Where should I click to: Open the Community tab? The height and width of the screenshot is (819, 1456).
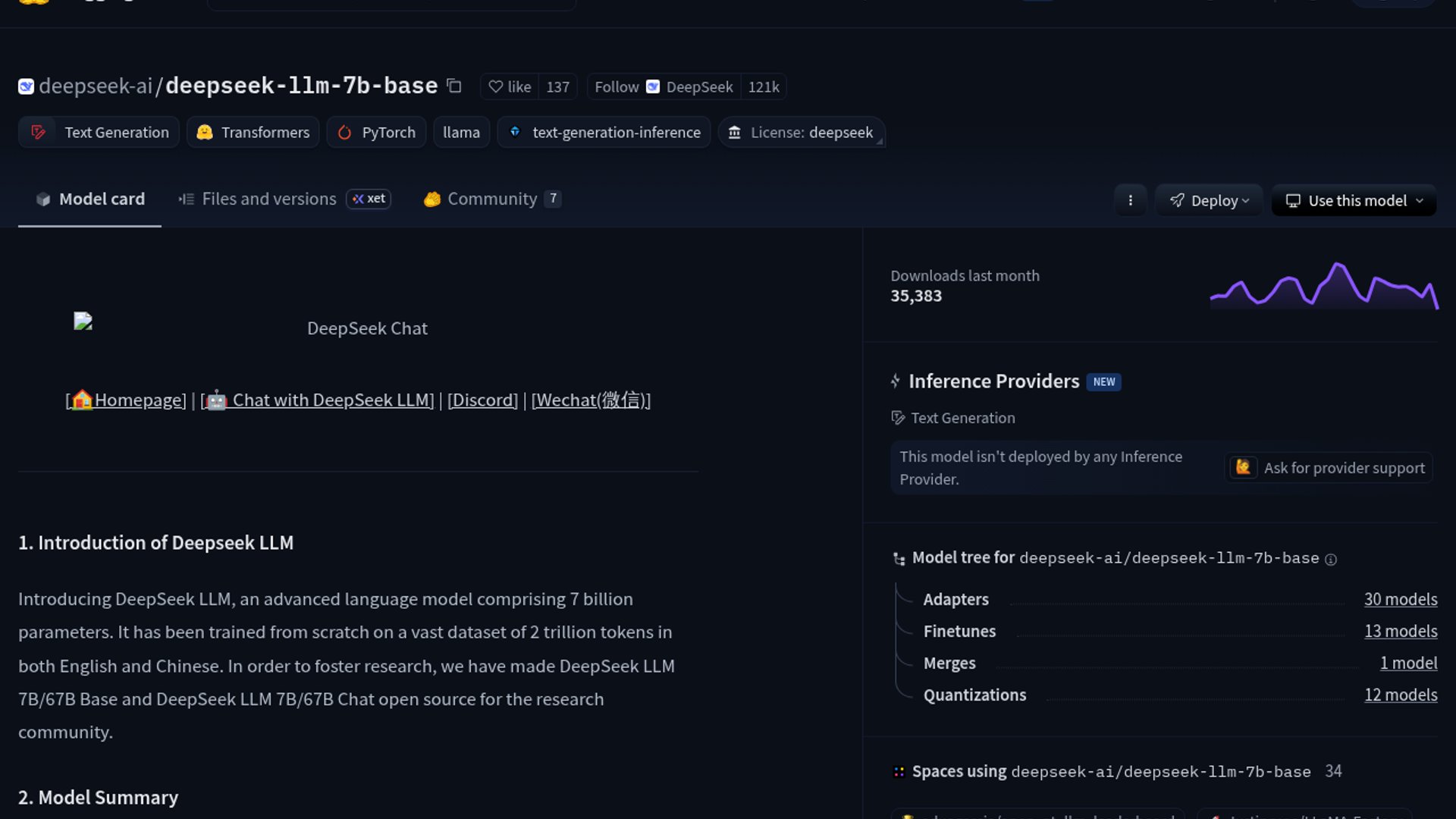point(491,199)
